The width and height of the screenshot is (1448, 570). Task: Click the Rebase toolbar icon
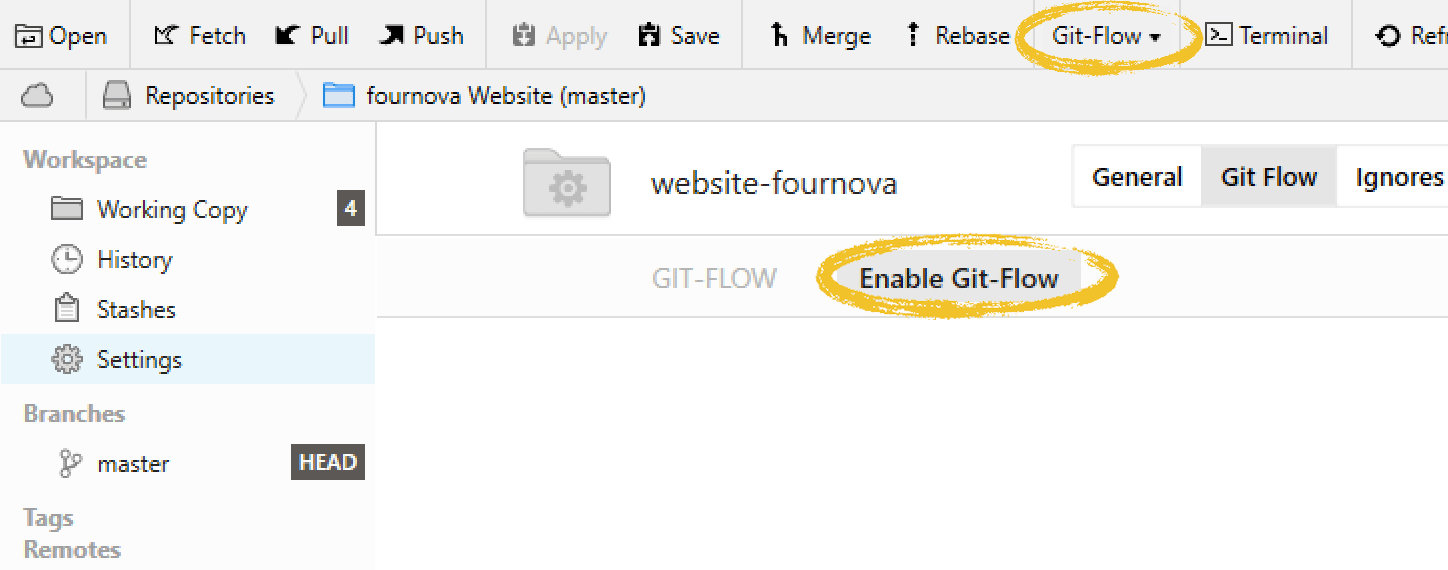912,36
